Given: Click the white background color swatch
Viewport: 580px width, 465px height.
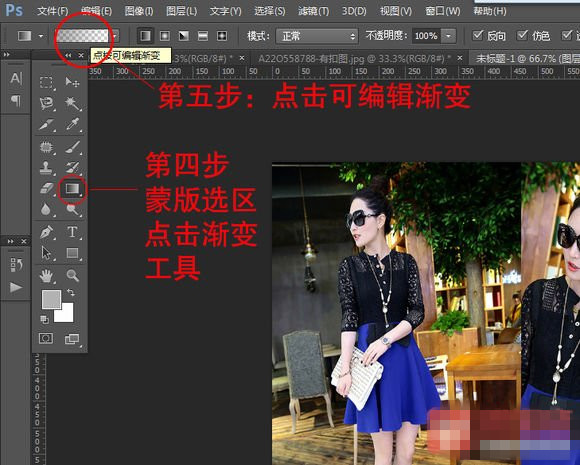Looking at the screenshot, I should tap(67, 315).
